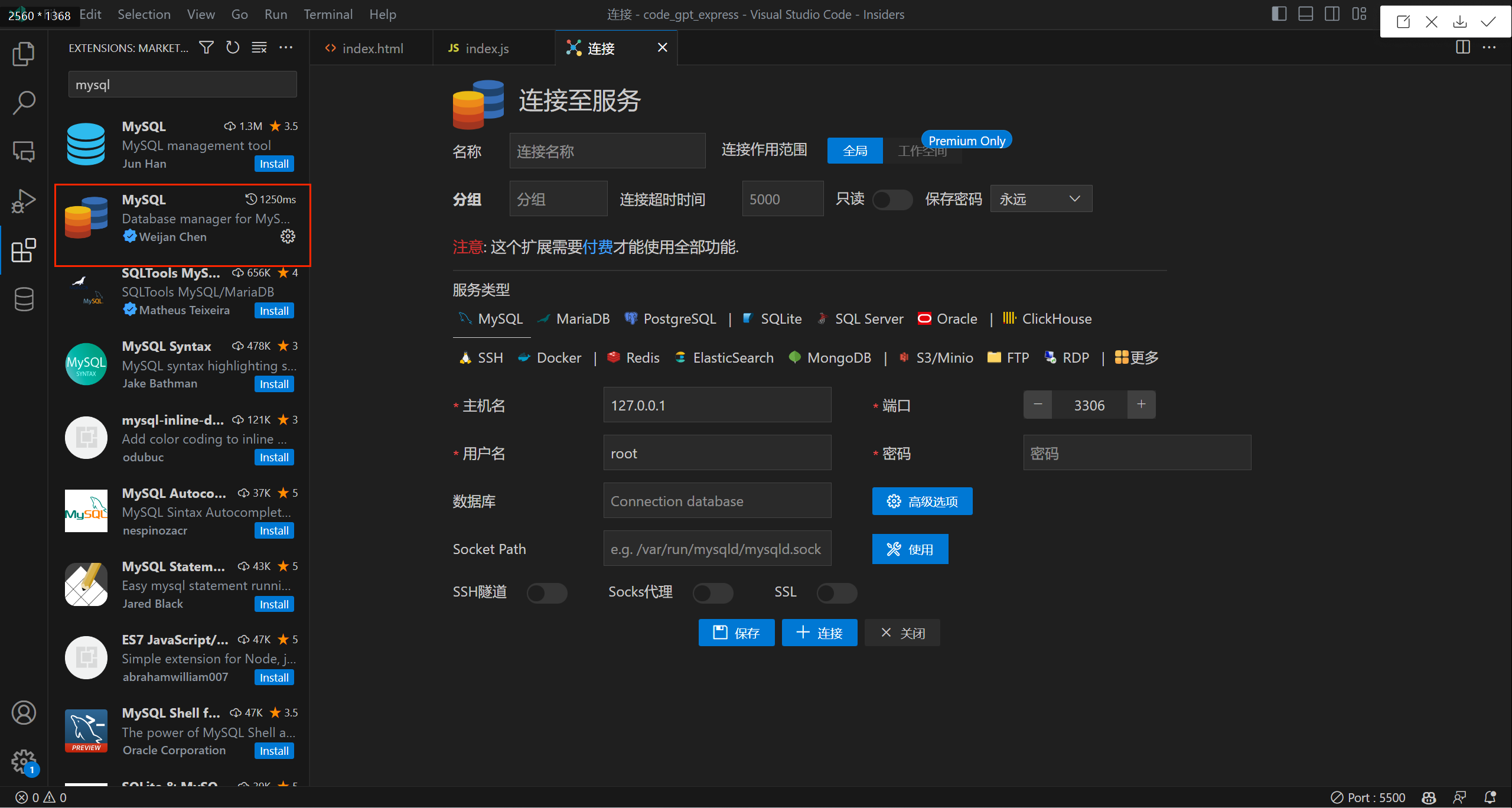Image resolution: width=1512 pixels, height=808 pixels.
Task: Open the 保存密码 dropdown showing 永远
Action: click(1041, 199)
